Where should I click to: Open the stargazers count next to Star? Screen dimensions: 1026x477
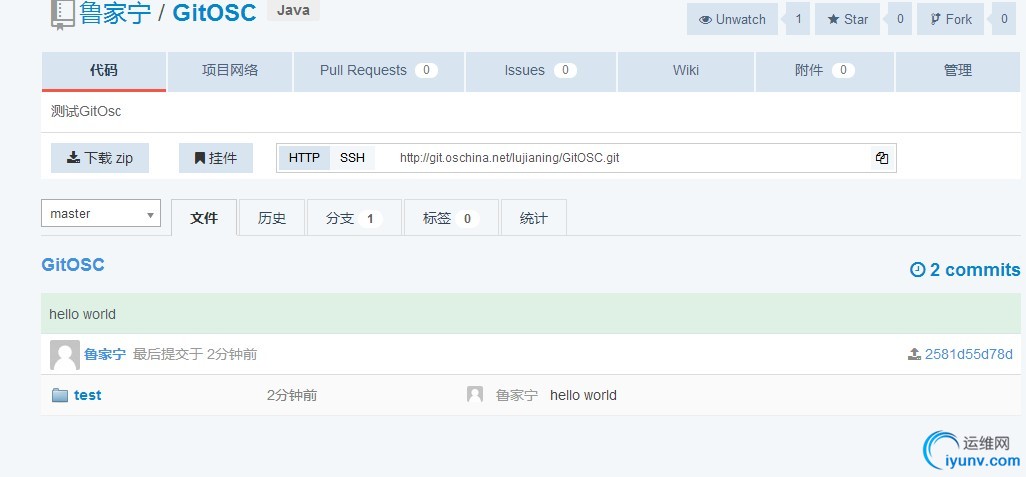coord(900,19)
